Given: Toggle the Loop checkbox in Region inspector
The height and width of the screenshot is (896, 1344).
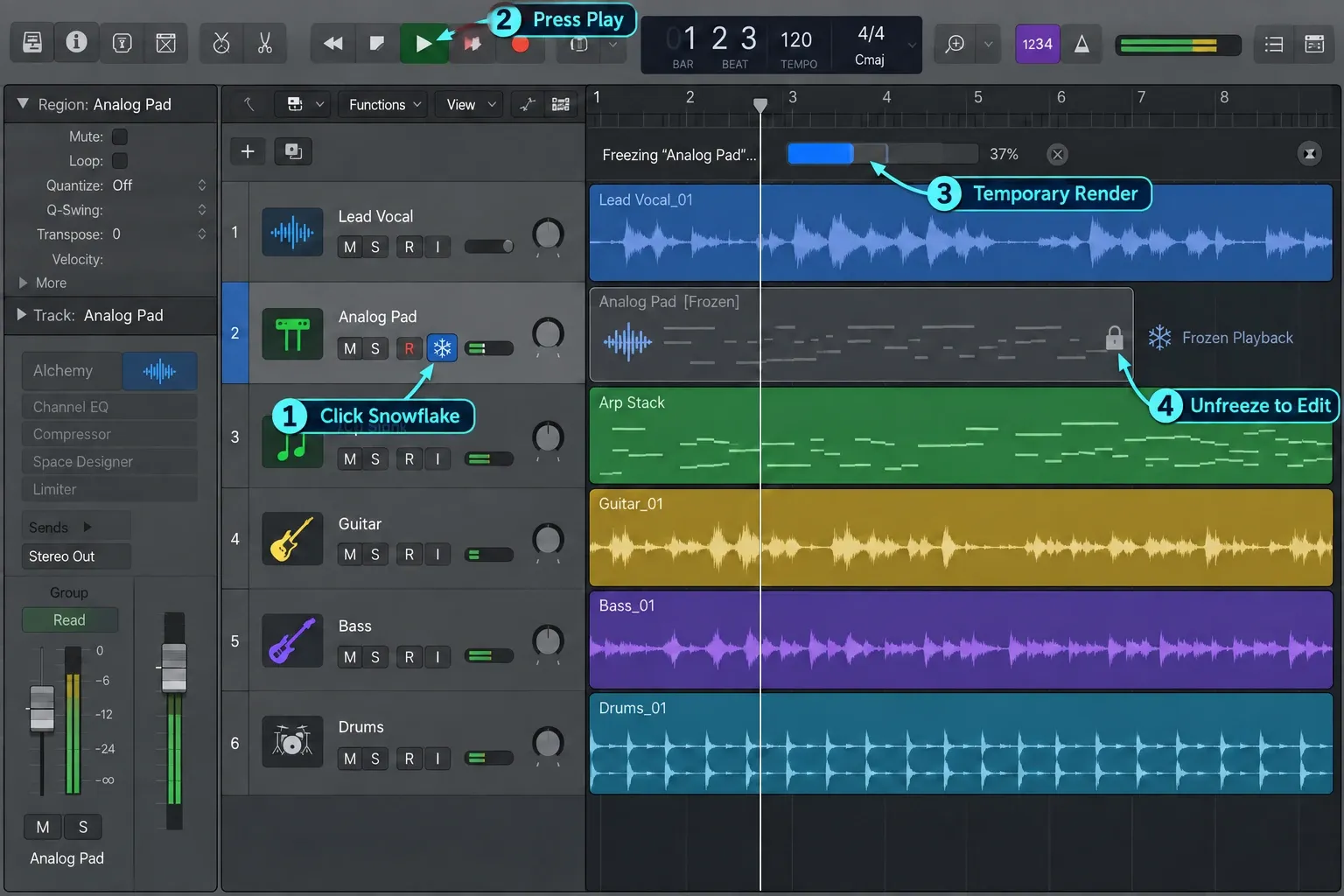Looking at the screenshot, I should point(120,161).
